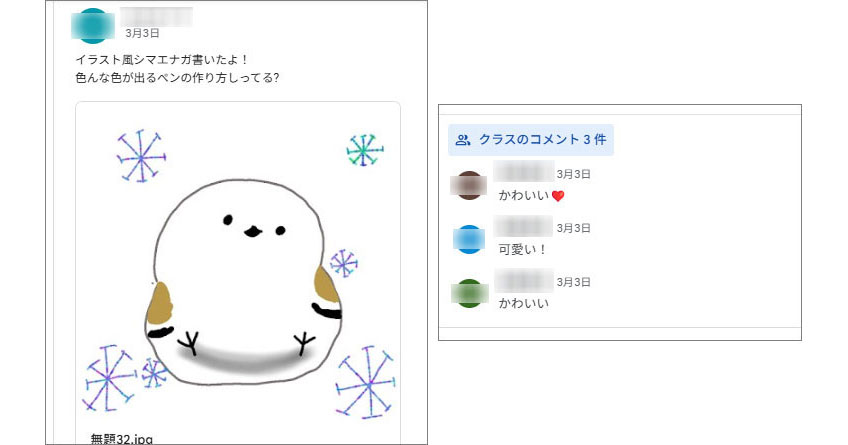Click the 3月3日 date of second comment
This screenshot has height=445, width=848.
pos(573,228)
